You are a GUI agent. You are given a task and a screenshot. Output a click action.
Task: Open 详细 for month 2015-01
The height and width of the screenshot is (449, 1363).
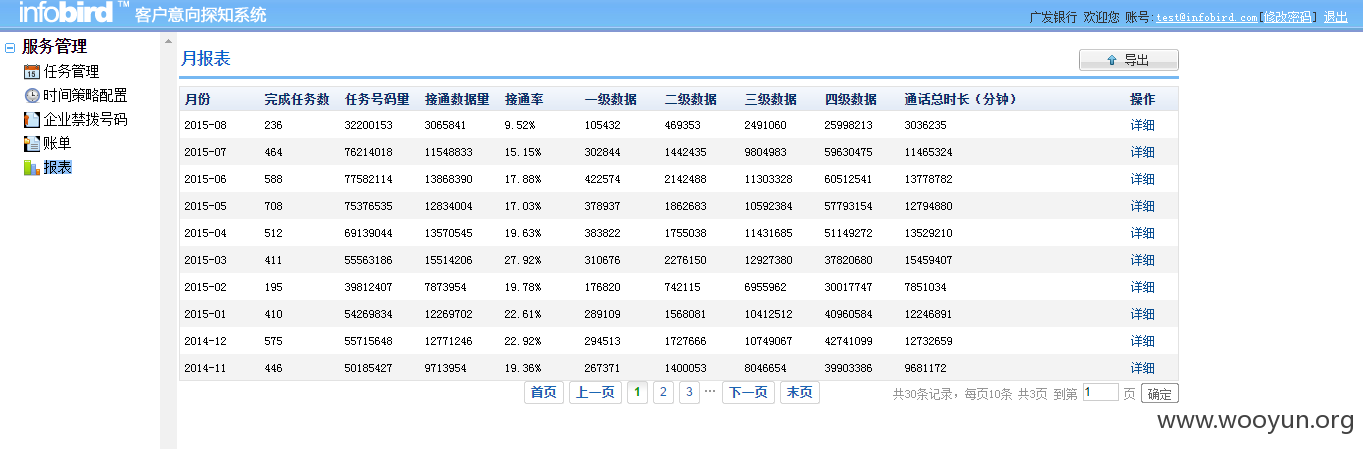1142,314
